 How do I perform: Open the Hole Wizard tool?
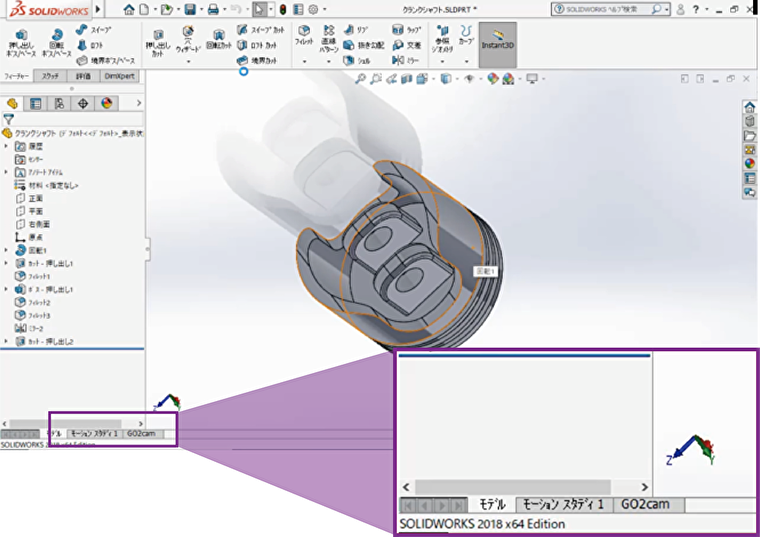188,40
